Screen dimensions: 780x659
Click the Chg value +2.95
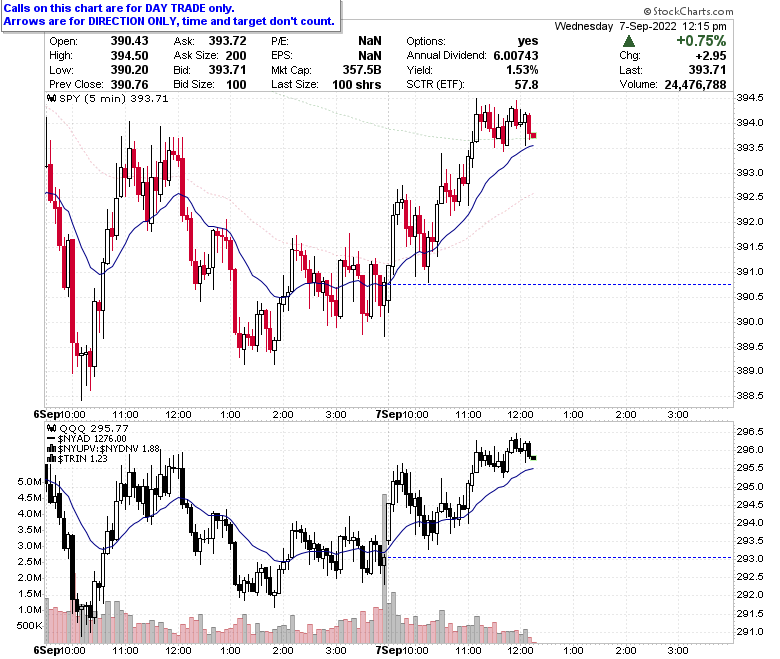click(711, 56)
